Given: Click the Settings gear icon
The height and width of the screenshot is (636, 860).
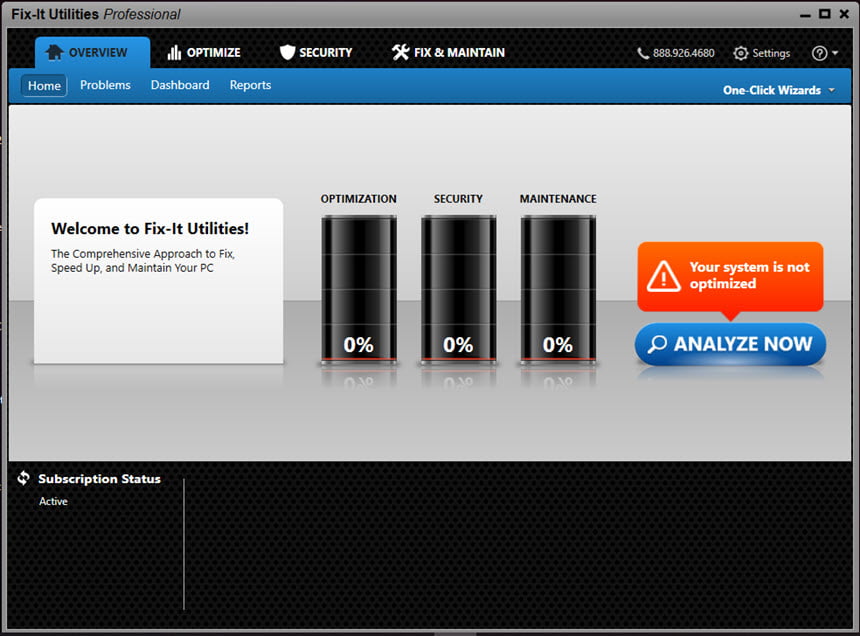Looking at the screenshot, I should (x=740, y=53).
